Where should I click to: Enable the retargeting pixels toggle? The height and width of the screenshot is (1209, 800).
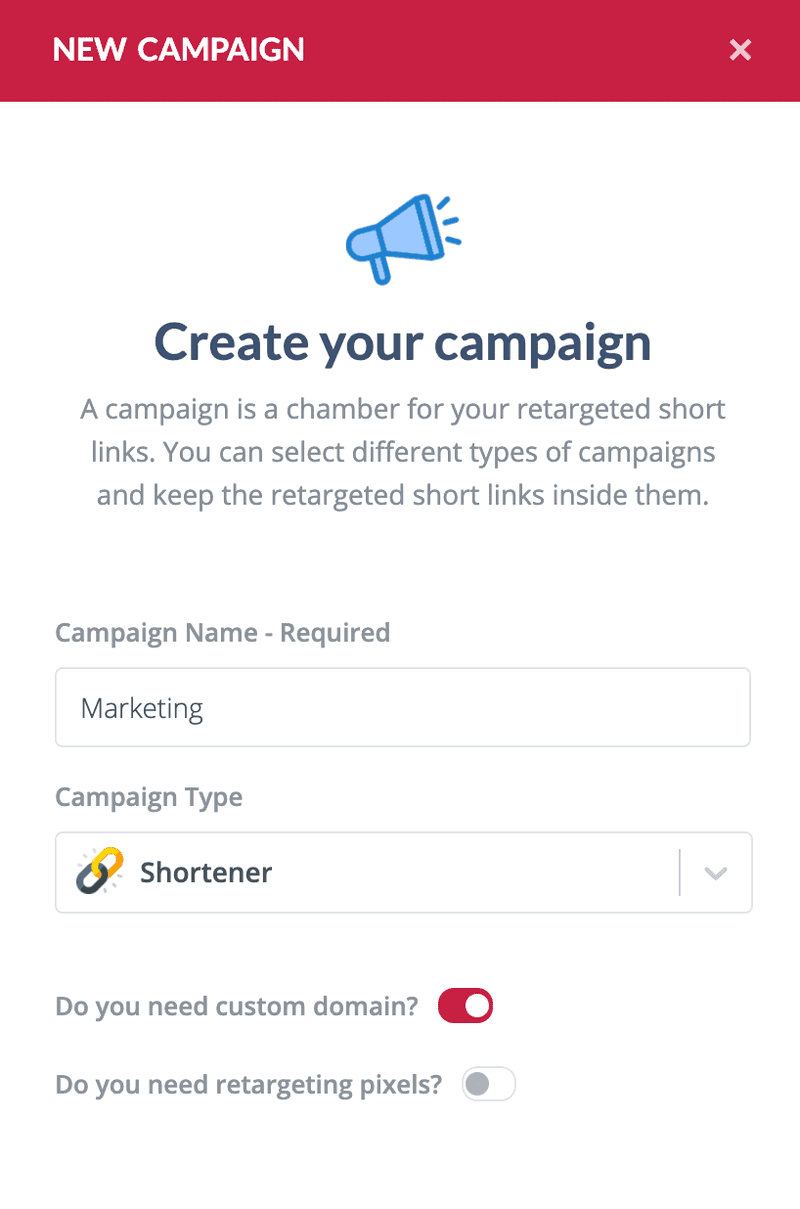point(489,1085)
